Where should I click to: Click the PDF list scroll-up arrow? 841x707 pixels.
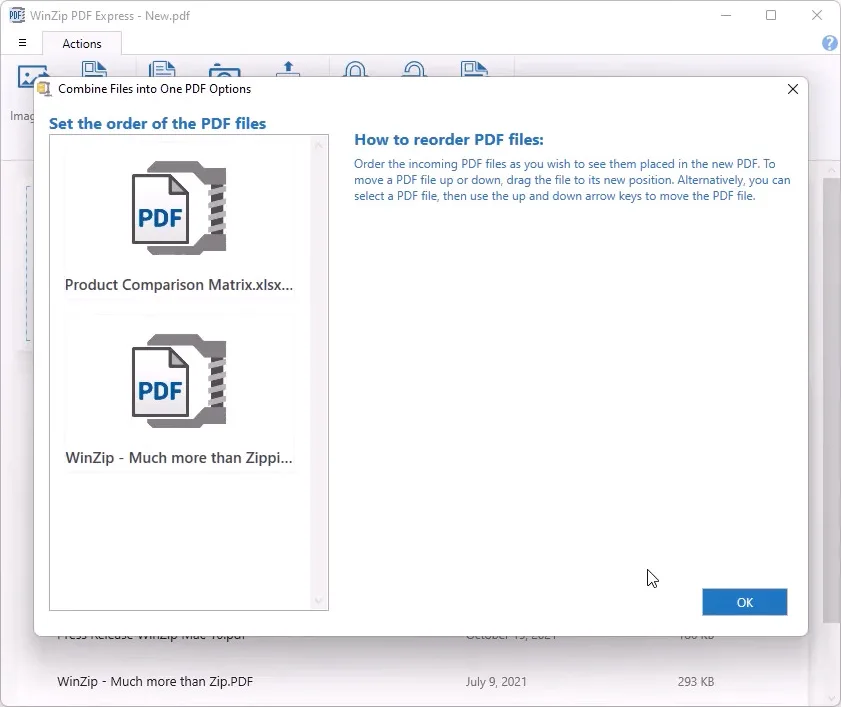coord(319,145)
